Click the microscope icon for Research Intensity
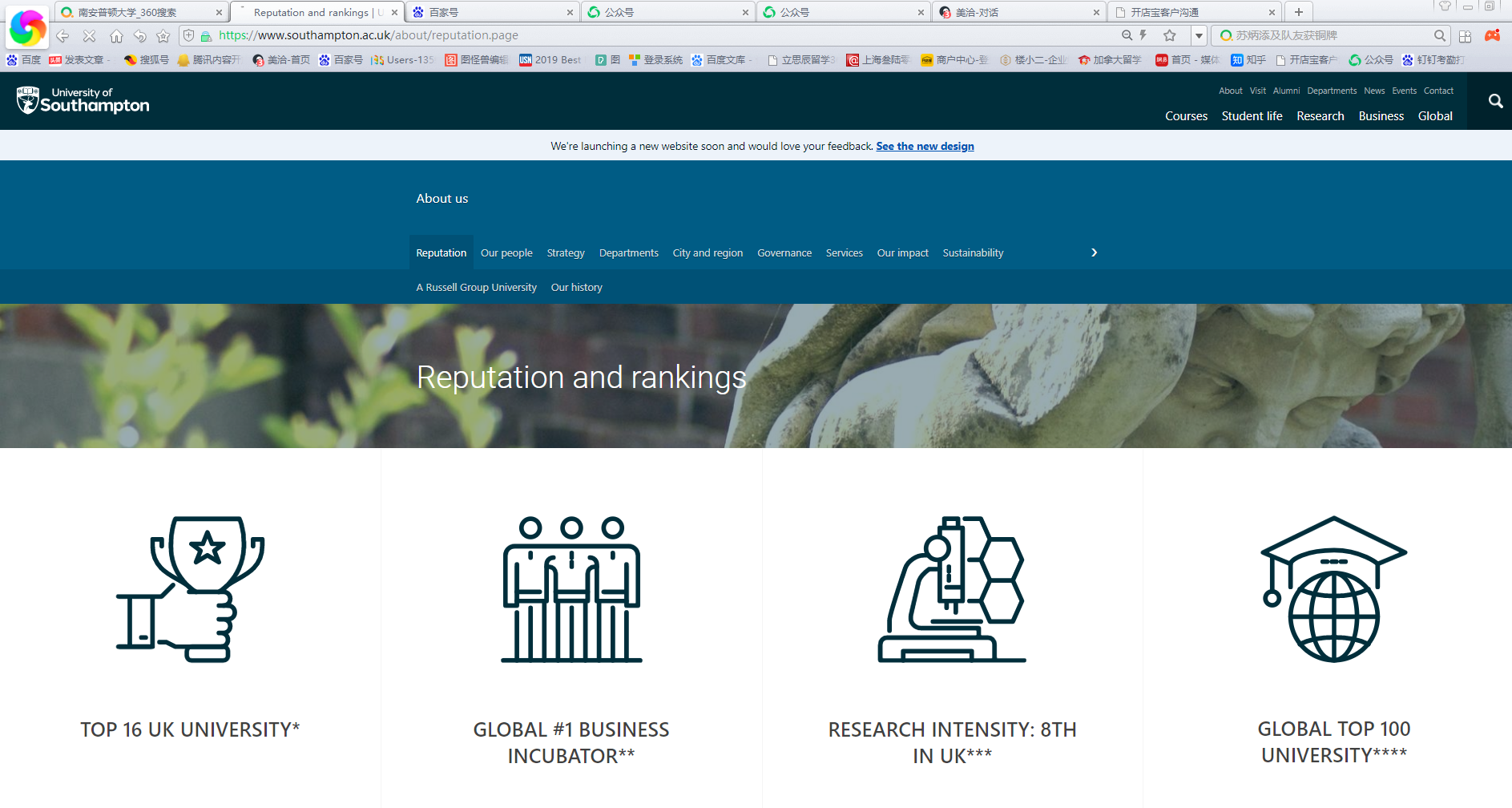Screen dimensions: 1512x808 point(952,589)
